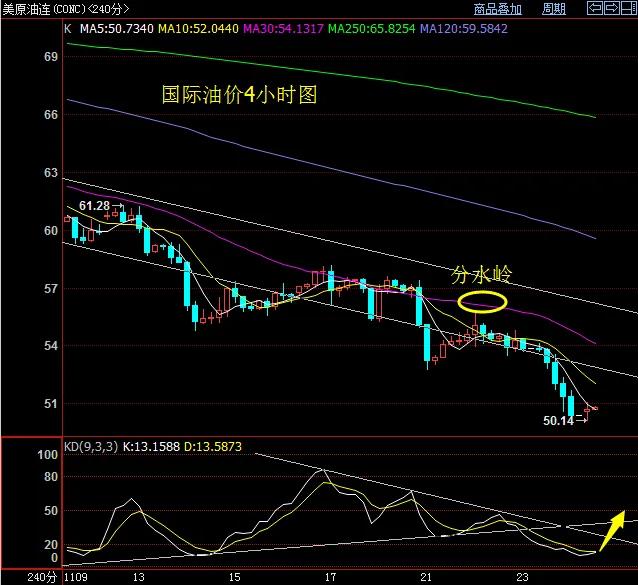Click the 美原油连(CONC)<240分> chart title

[x=66, y=9]
